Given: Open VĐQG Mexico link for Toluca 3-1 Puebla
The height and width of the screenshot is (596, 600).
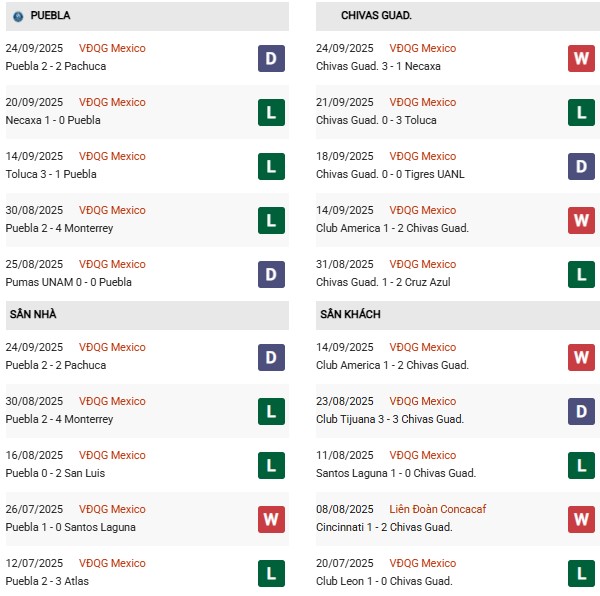Looking at the screenshot, I should (112, 156).
